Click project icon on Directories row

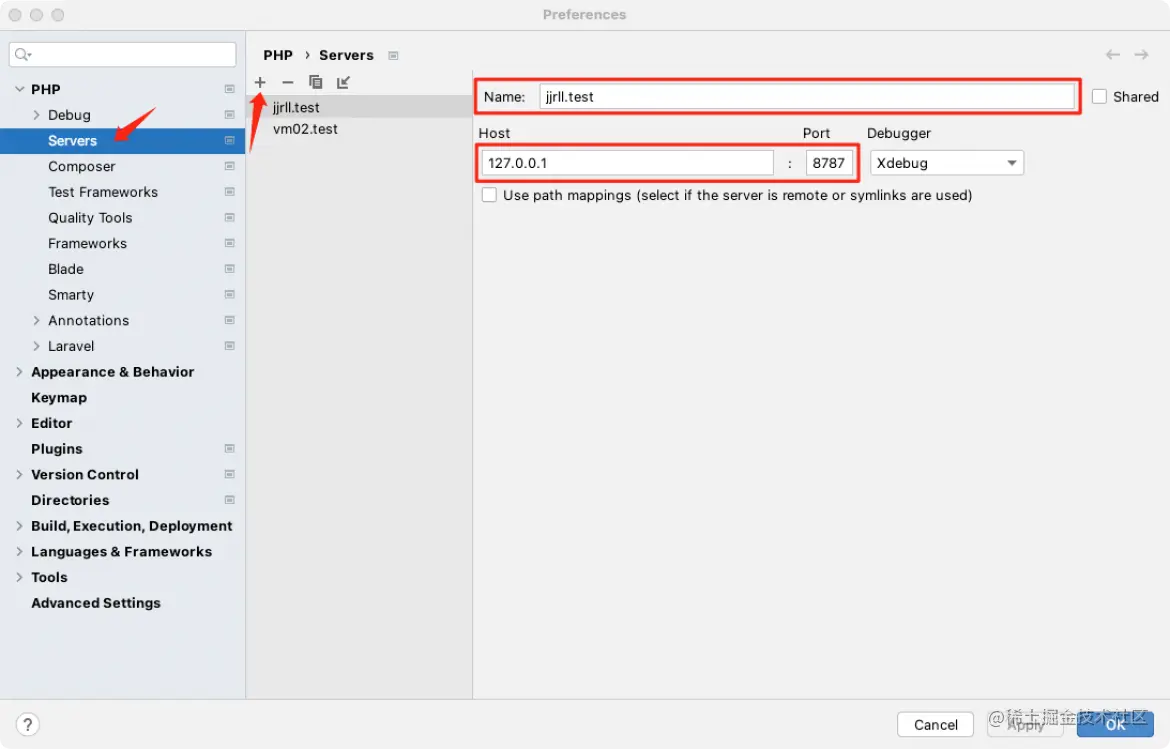pos(229,500)
